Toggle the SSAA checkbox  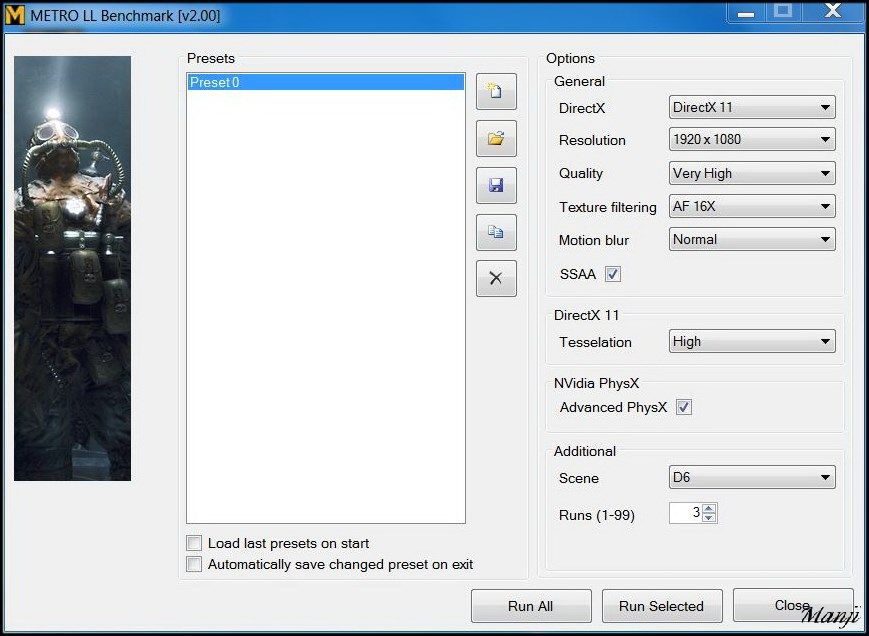click(x=612, y=274)
